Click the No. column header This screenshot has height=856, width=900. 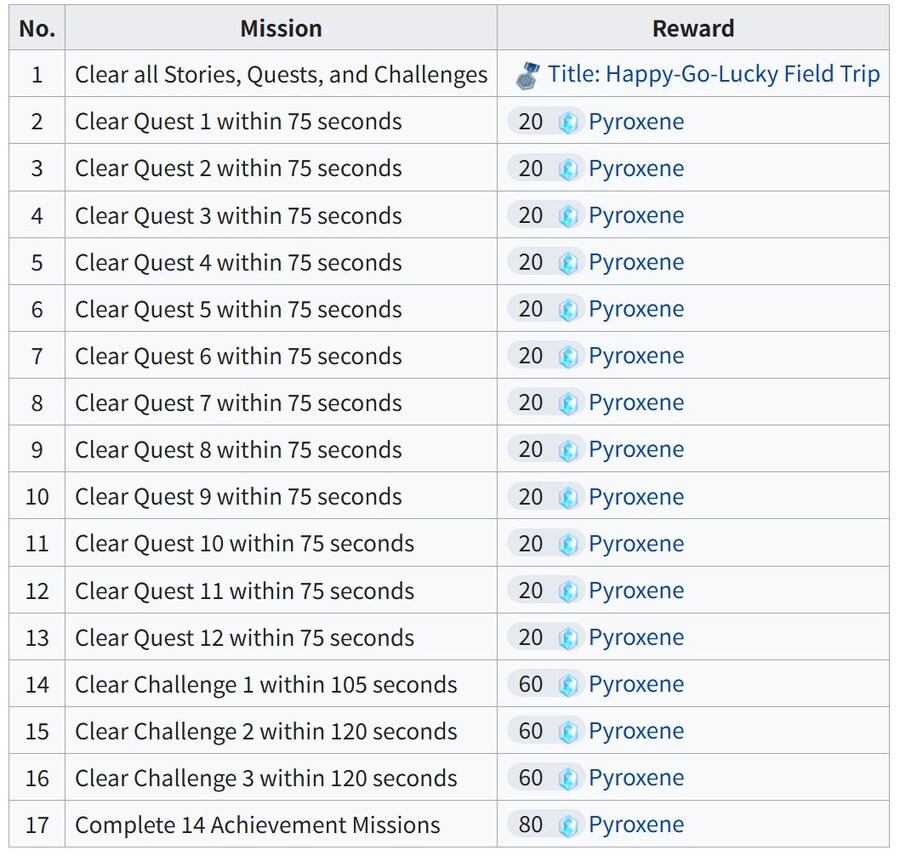pos(37,28)
